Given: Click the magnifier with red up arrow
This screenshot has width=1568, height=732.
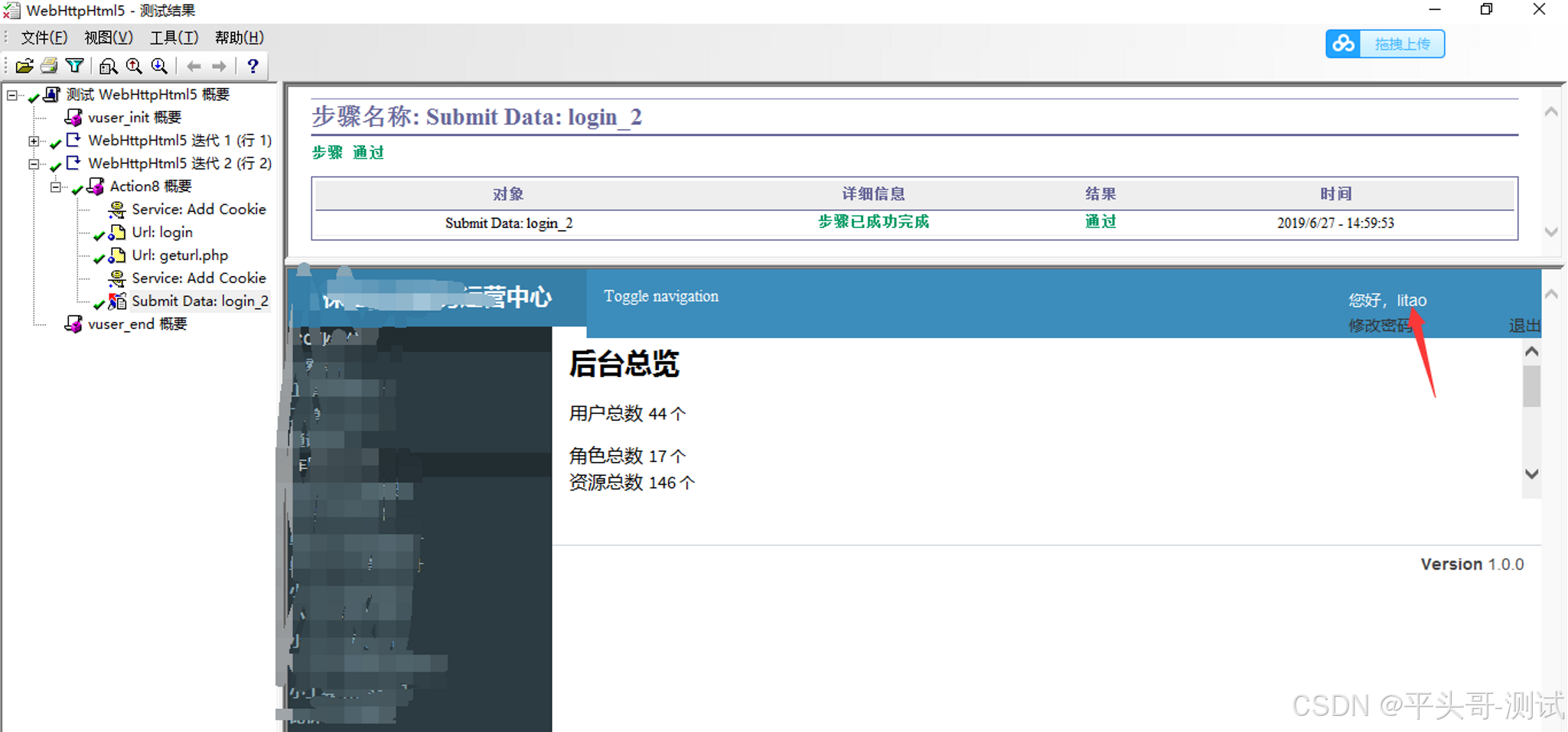Looking at the screenshot, I should tap(135, 67).
